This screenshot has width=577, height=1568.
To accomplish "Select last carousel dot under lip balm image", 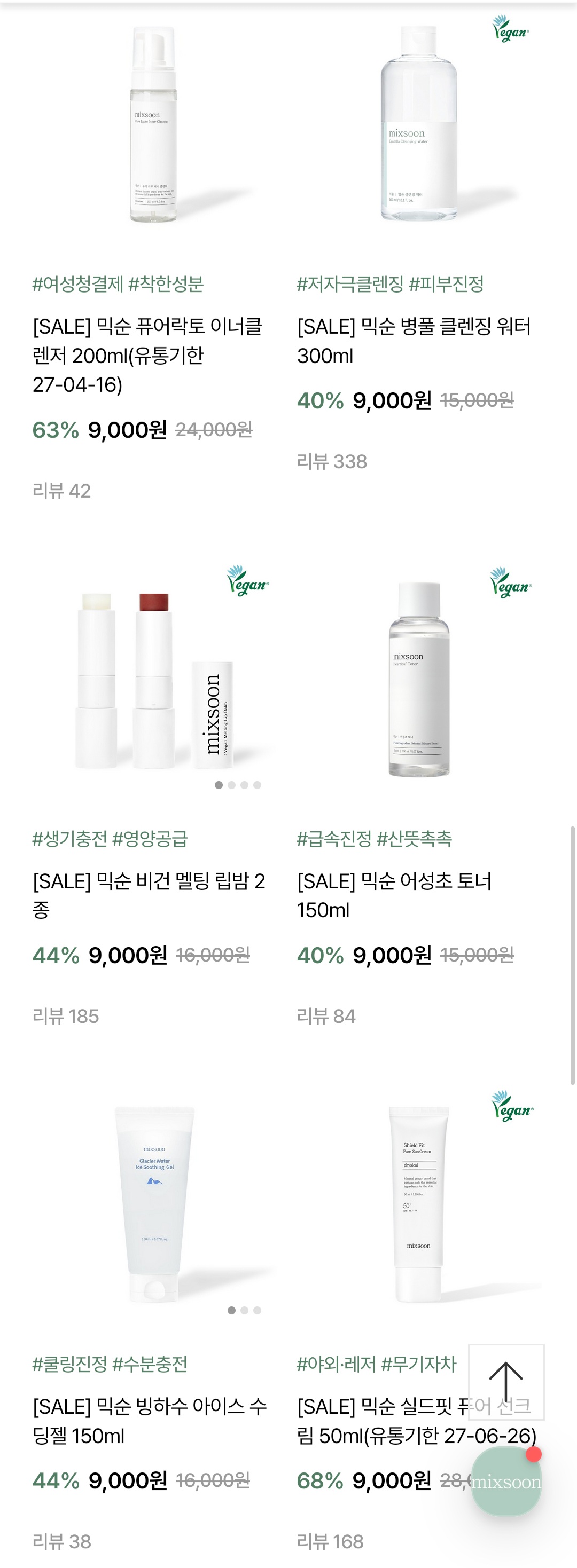I will coord(257,785).
